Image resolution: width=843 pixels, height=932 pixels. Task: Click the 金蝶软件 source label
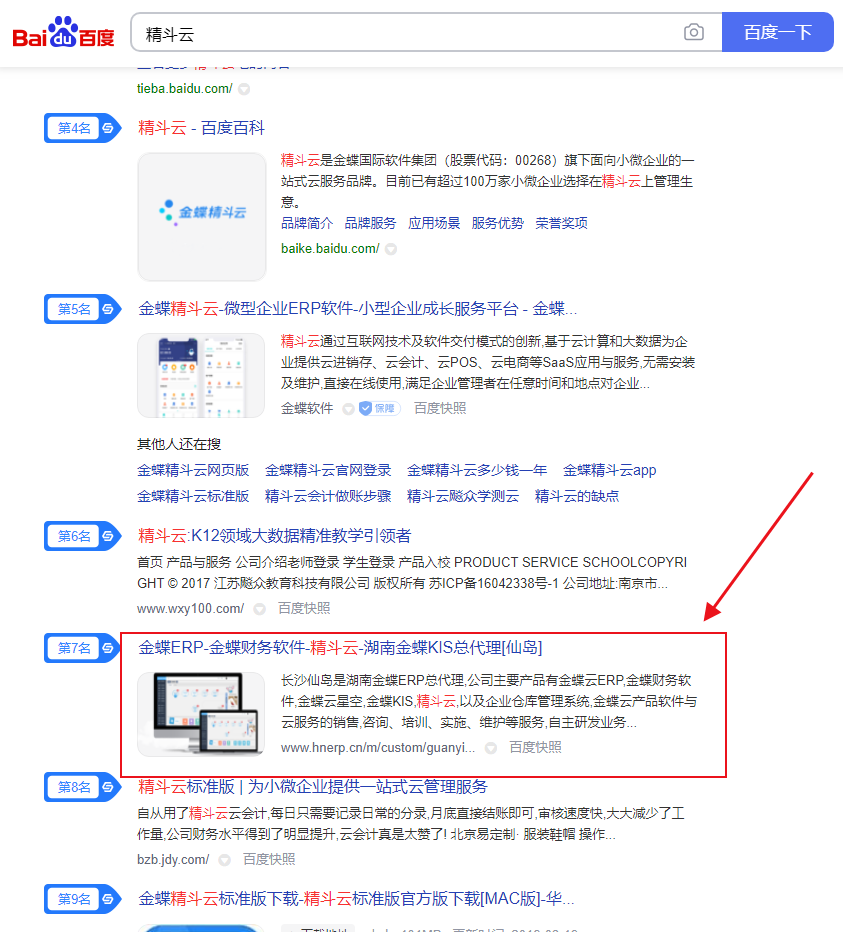307,408
